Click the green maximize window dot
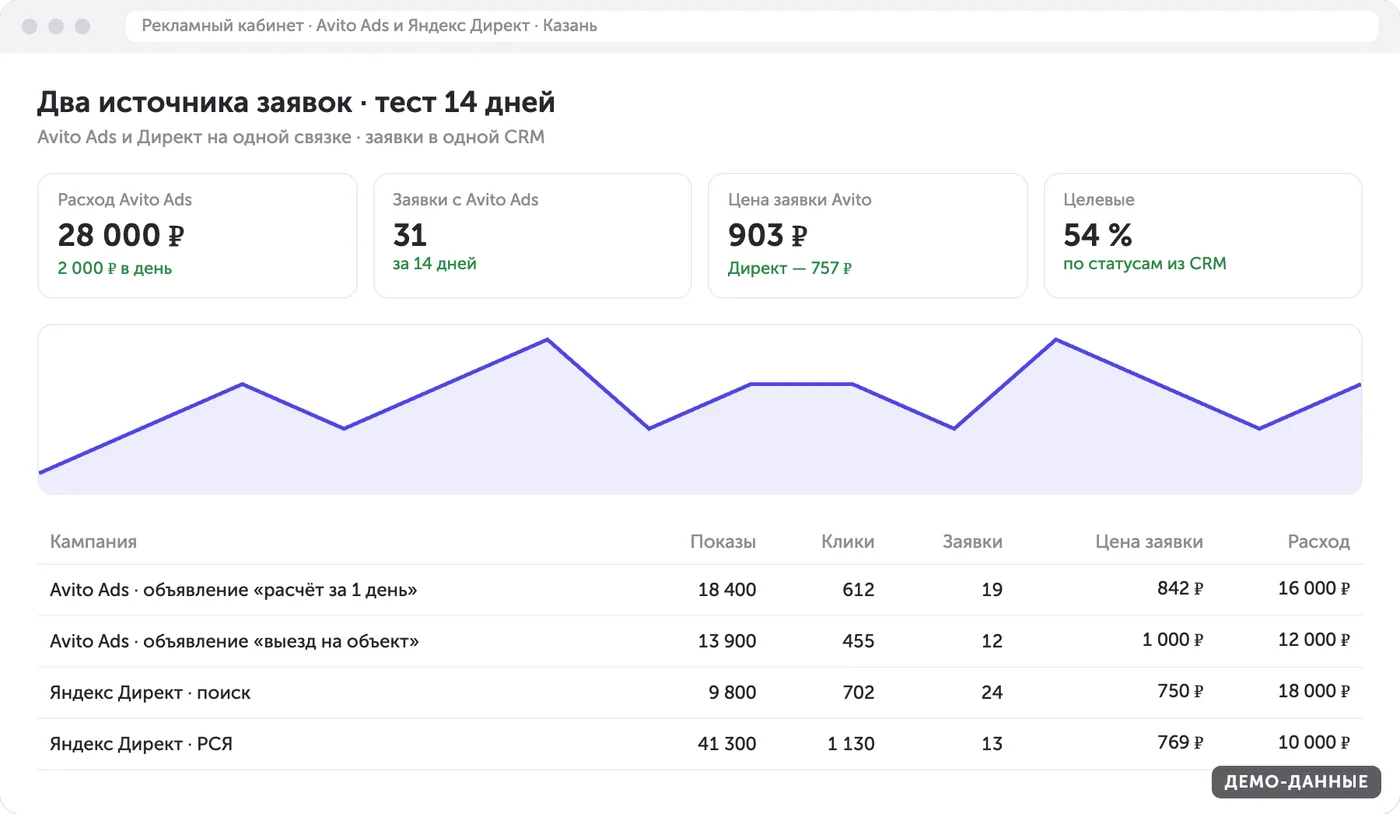The height and width of the screenshot is (814, 1400). (82, 26)
